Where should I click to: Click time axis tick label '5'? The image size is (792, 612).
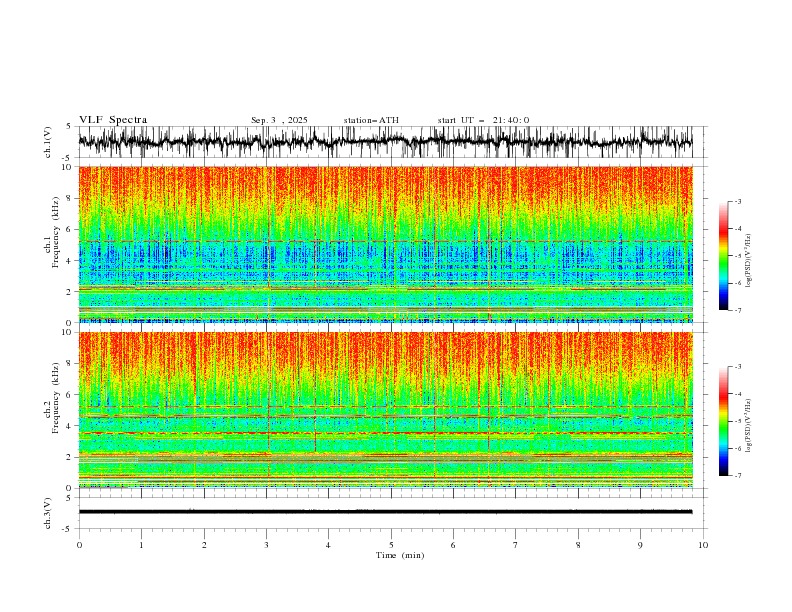pyautogui.click(x=391, y=545)
